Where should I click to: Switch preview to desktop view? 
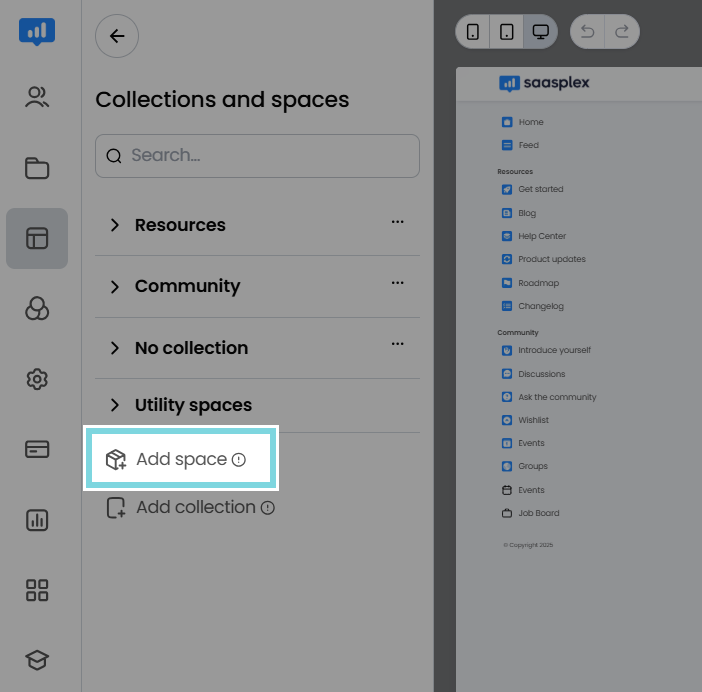(x=540, y=32)
